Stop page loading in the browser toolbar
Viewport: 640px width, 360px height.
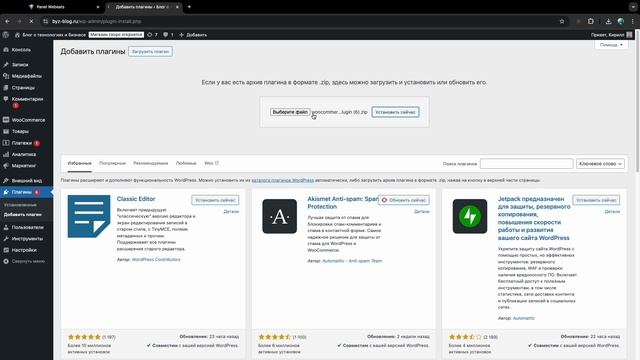31,21
